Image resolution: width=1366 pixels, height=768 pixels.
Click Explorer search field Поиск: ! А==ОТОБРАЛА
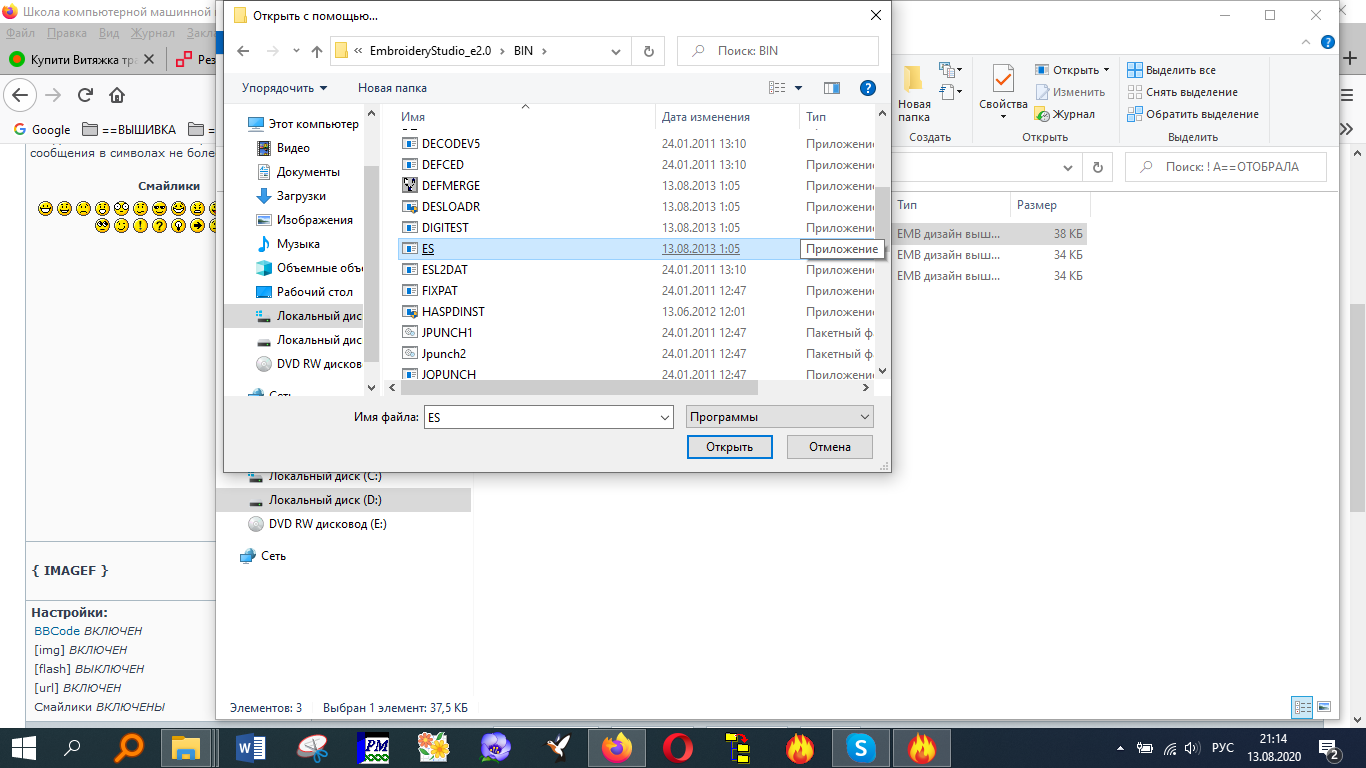1226,167
